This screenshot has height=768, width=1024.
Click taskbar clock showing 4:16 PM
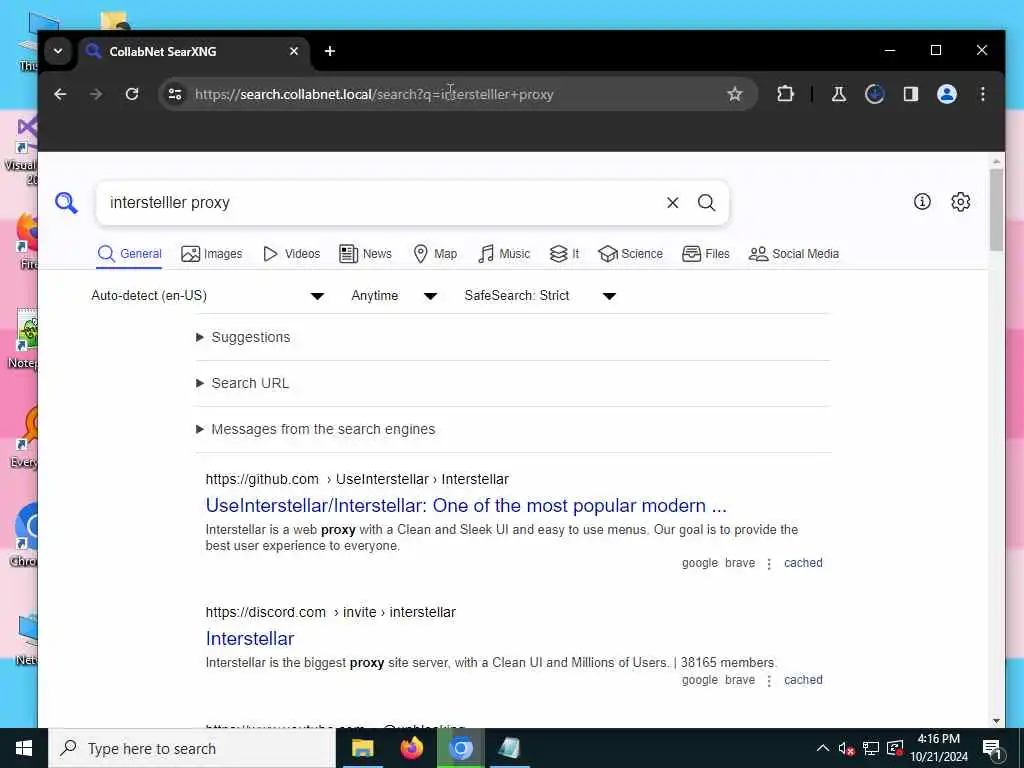[x=939, y=748]
